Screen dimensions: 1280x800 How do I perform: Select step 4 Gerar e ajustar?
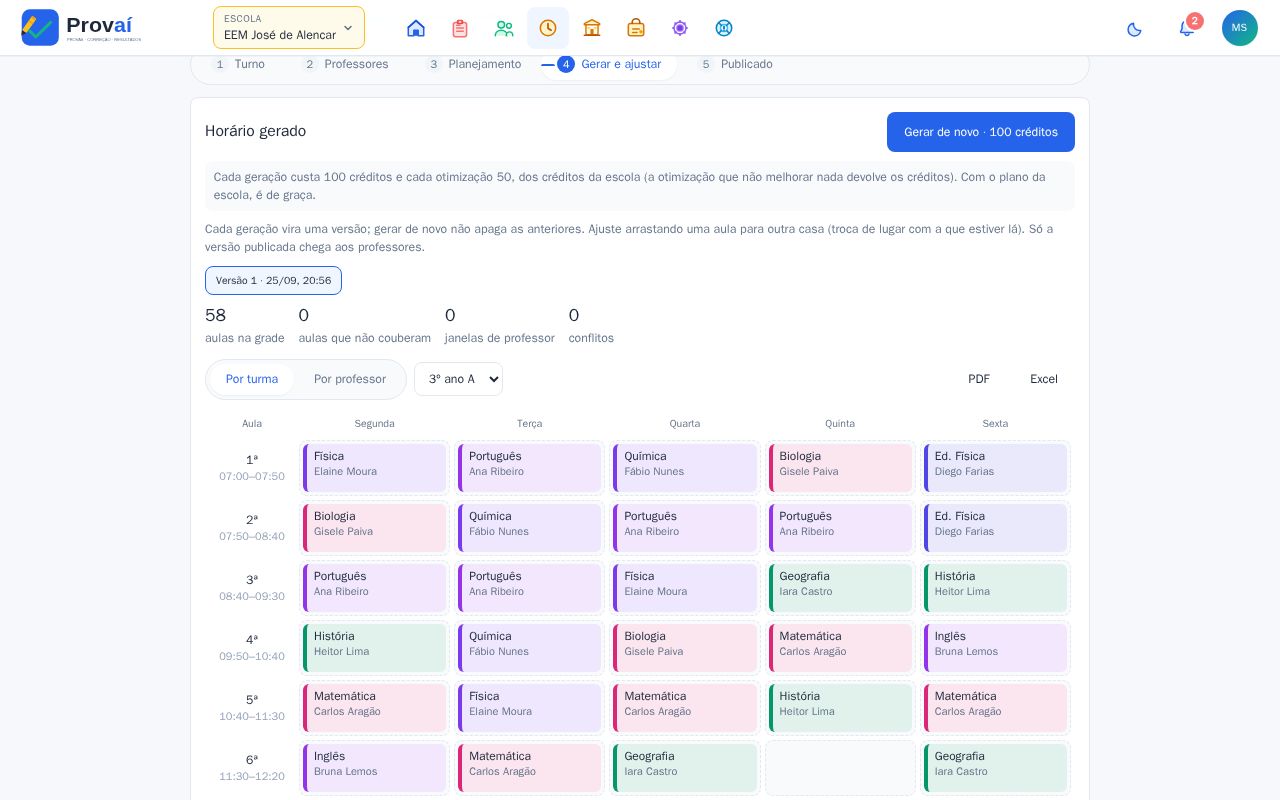(610, 64)
